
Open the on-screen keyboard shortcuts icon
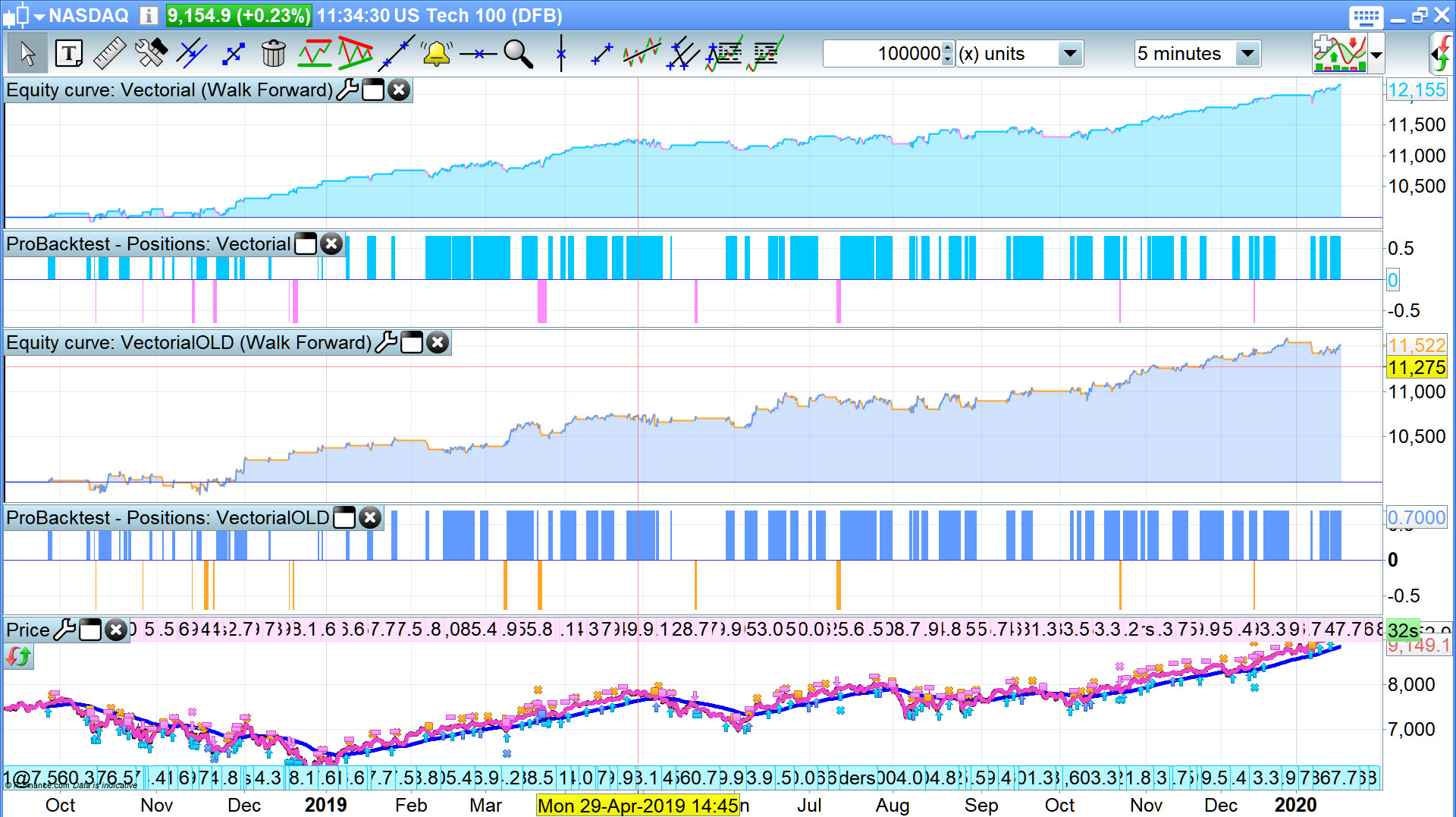[x=1367, y=17]
